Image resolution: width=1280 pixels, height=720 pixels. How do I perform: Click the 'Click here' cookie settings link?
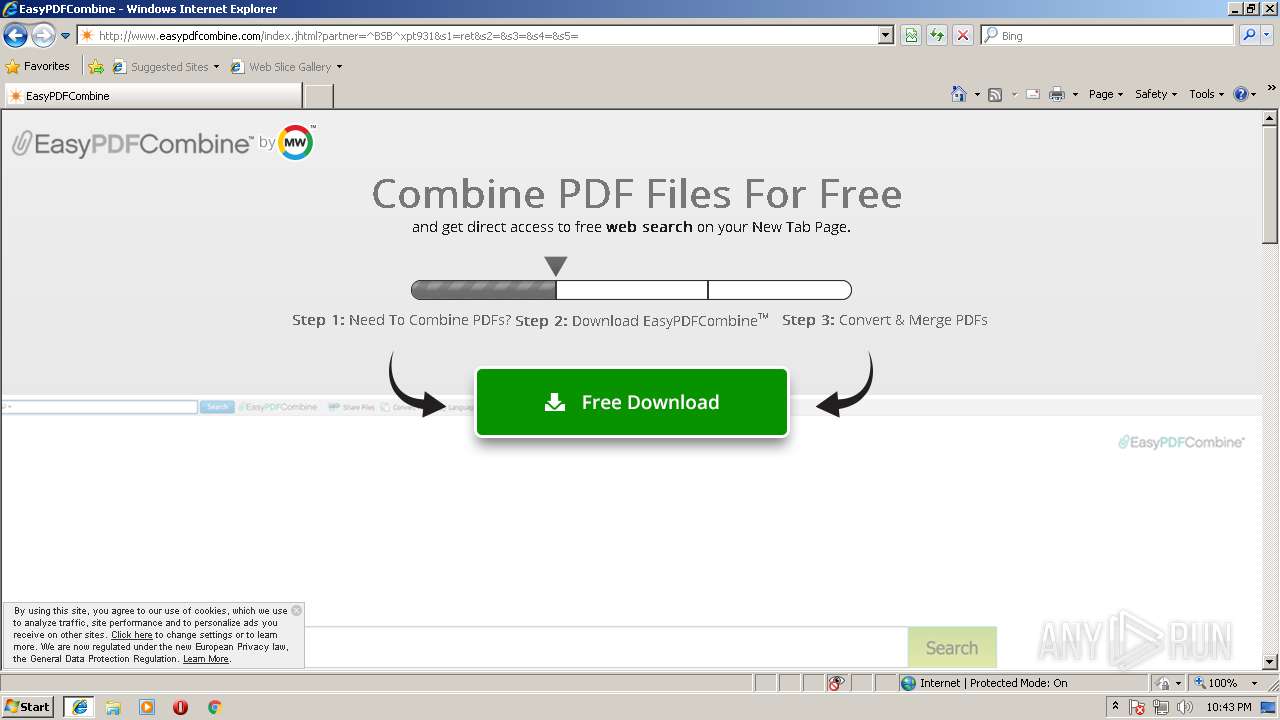click(x=132, y=635)
